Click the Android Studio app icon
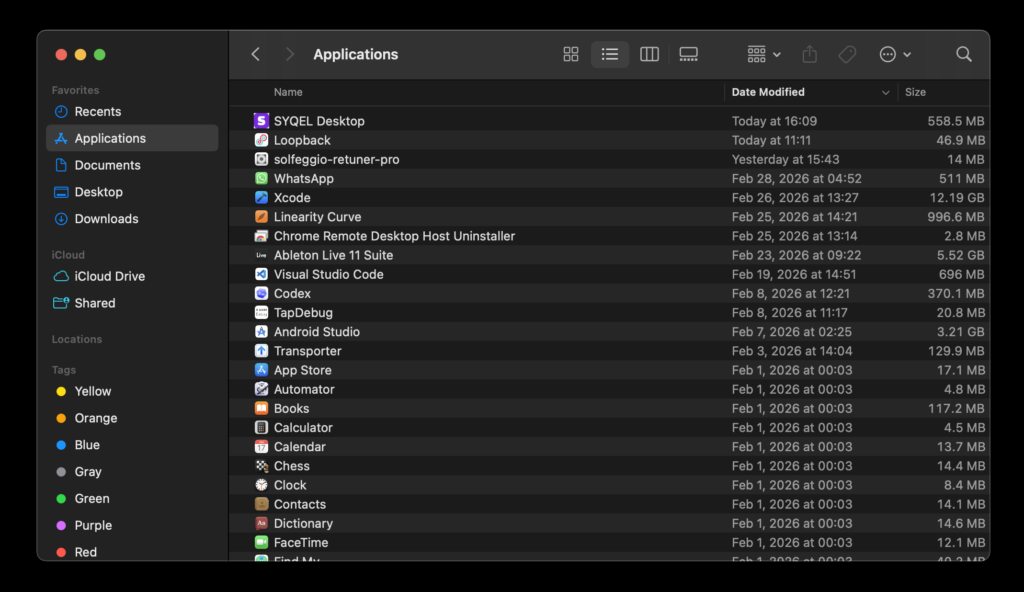 click(261, 332)
